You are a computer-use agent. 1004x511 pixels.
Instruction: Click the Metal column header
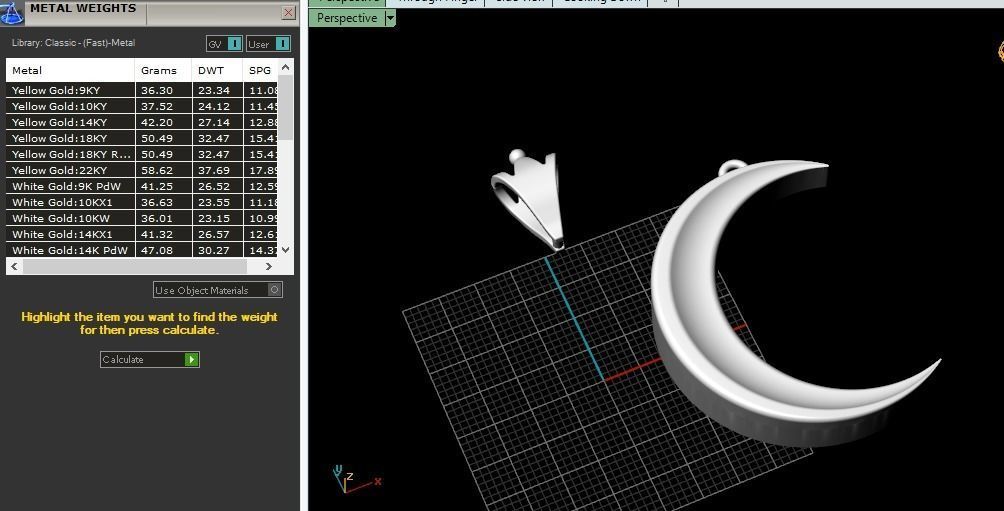(x=70, y=70)
